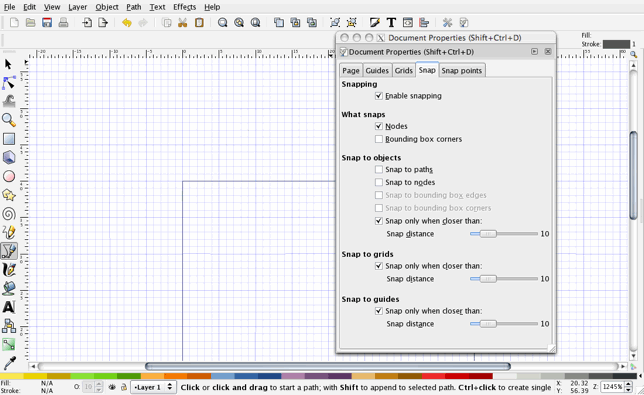Toggle layer visibility eye in status bar
The height and width of the screenshot is (395, 644).
112,387
